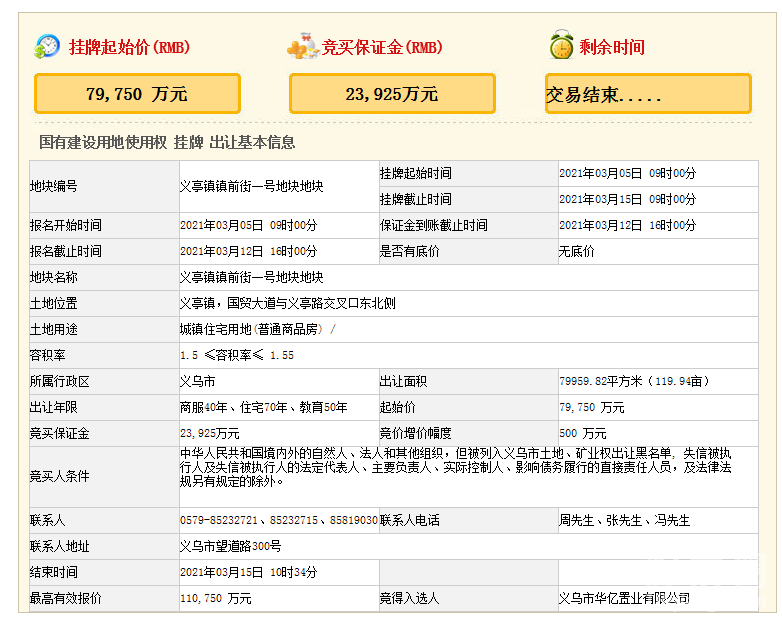Click the winning bidder 义乌市华亿置业有限公司
Image resolution: width=782 pixels, height=618 pixels.
(x=624, y=598)
